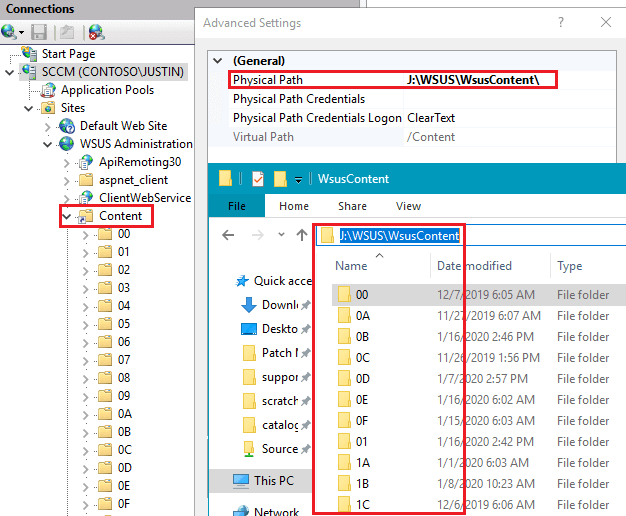The height and width of the screenshot is (516, 626).
Task: Click the Save icon in Connections toolbar
Action: pos(39,32)
